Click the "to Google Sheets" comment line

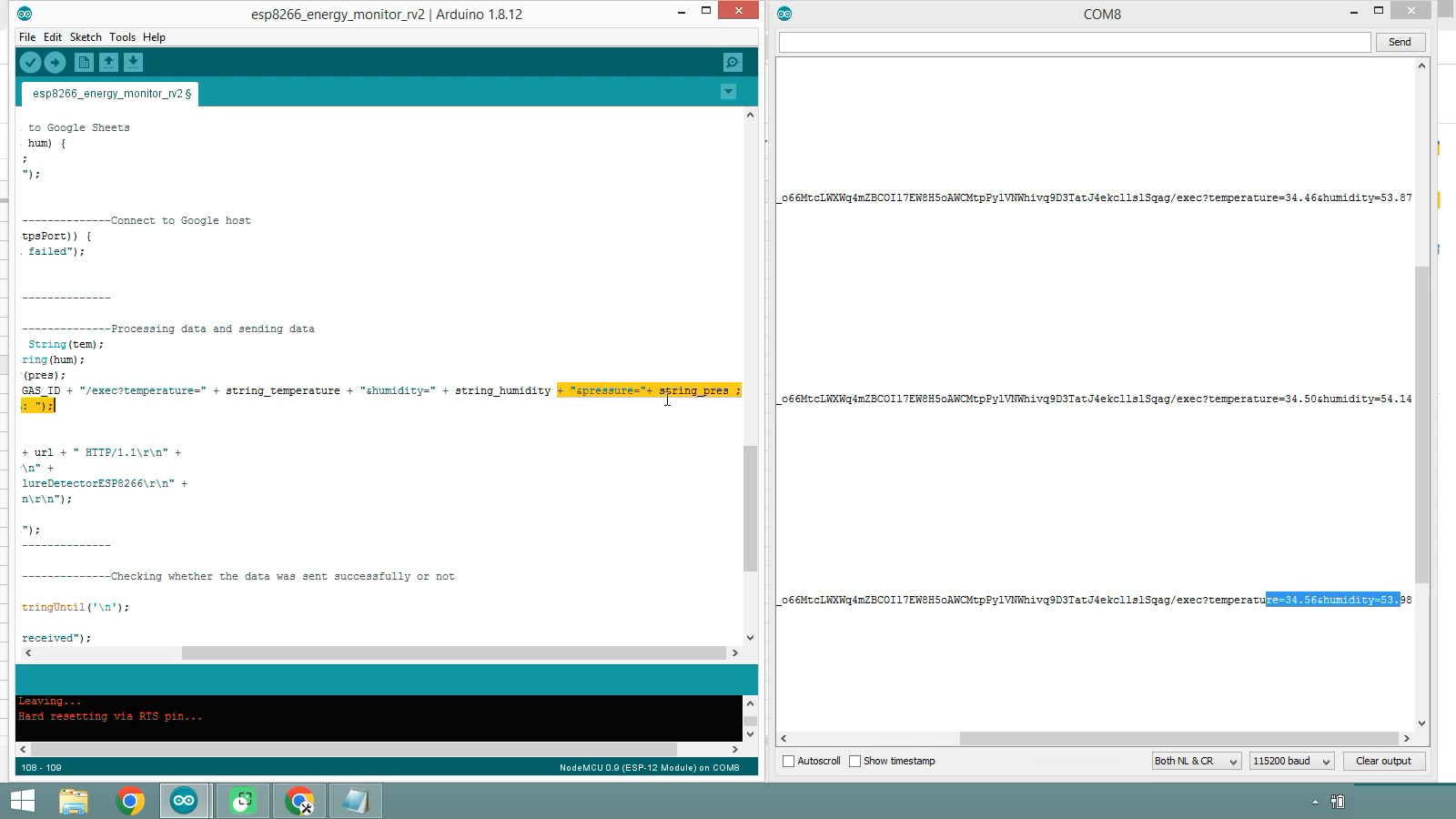coord(79,127)
